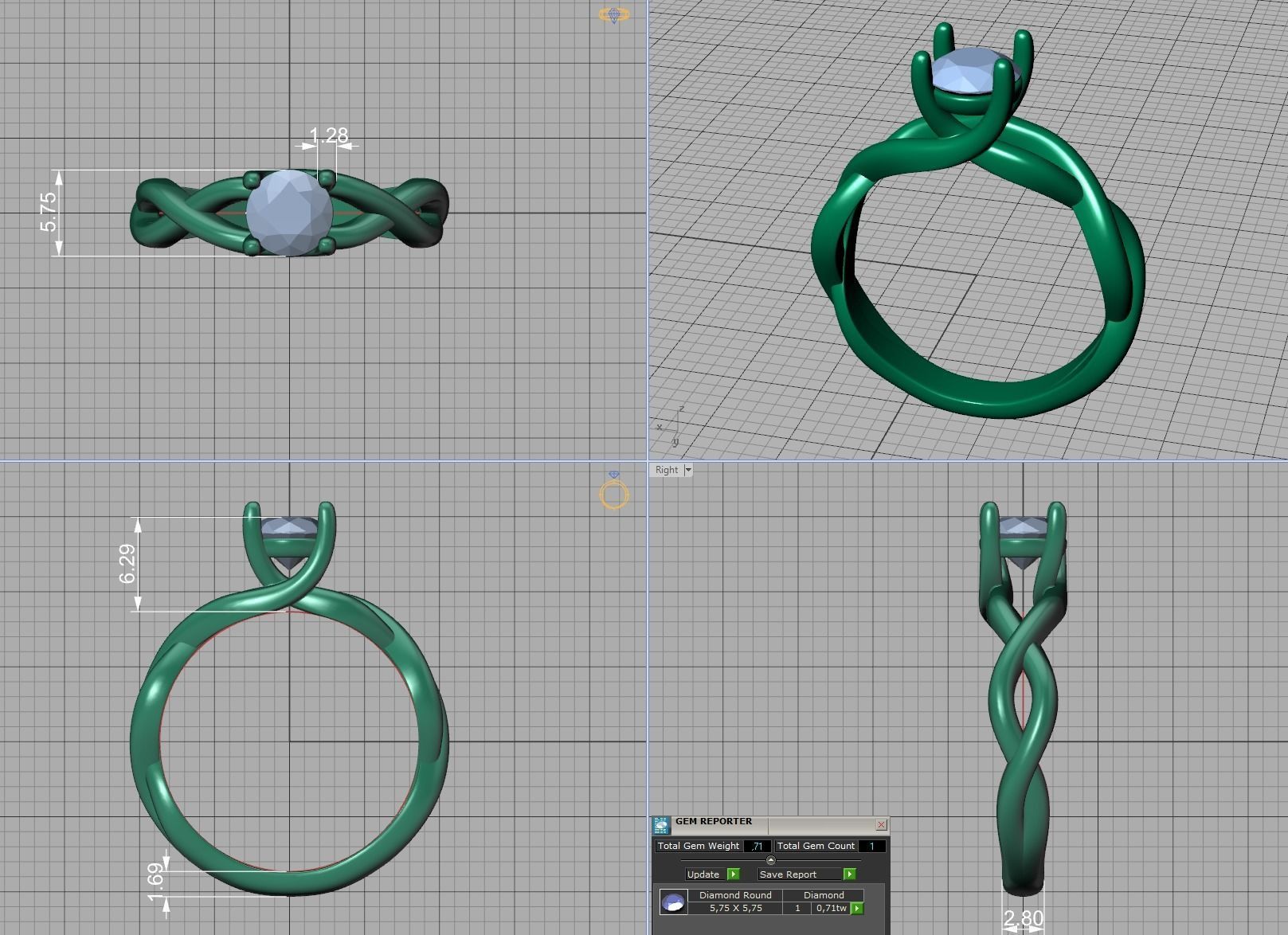Click the Total Gem Count label

point(816,846)
